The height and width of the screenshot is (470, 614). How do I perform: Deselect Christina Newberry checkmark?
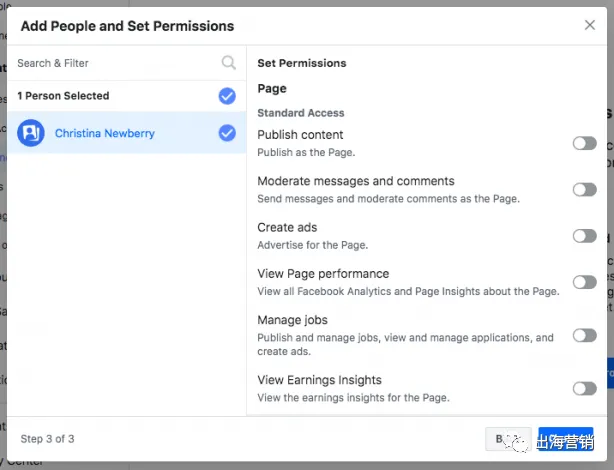pos(227,133)
